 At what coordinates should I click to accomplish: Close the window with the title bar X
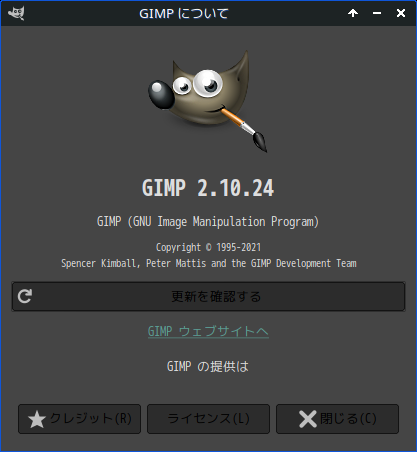[401, 13]
